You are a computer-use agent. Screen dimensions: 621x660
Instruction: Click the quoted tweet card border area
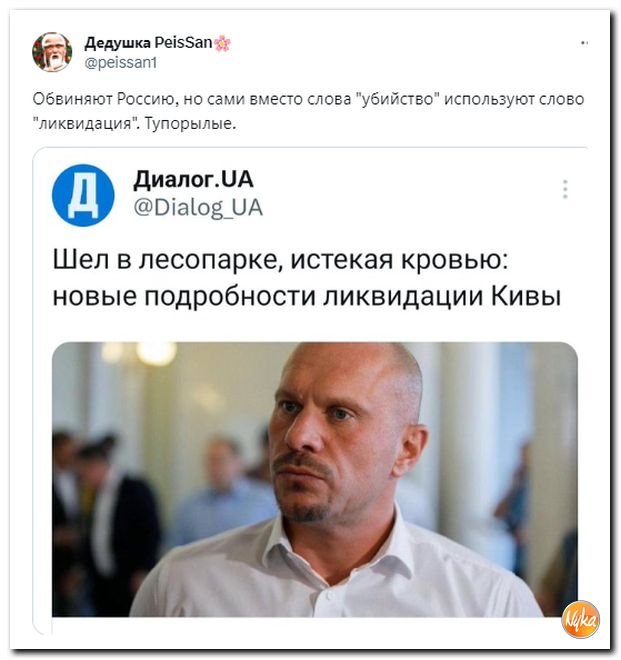[x=312, y=148]
